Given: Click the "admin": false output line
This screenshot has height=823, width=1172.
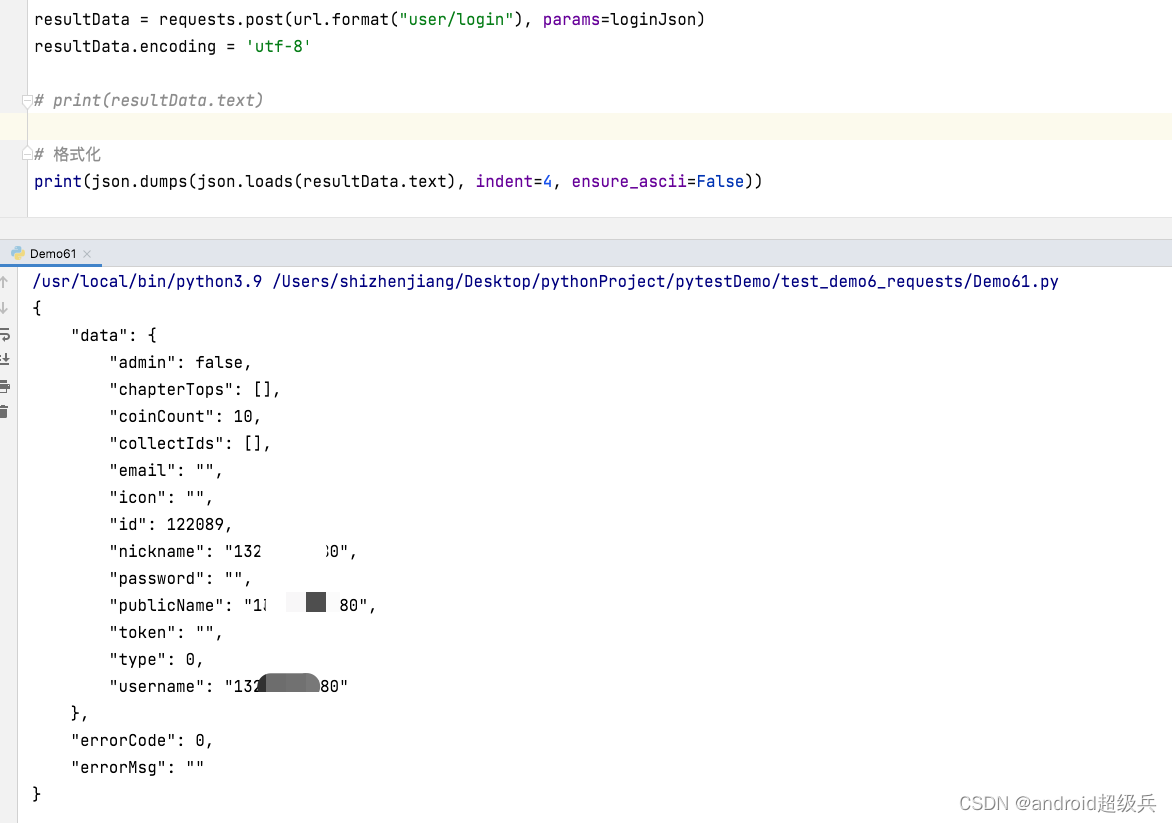Looking at the screenshot, I should pos(180,363).
